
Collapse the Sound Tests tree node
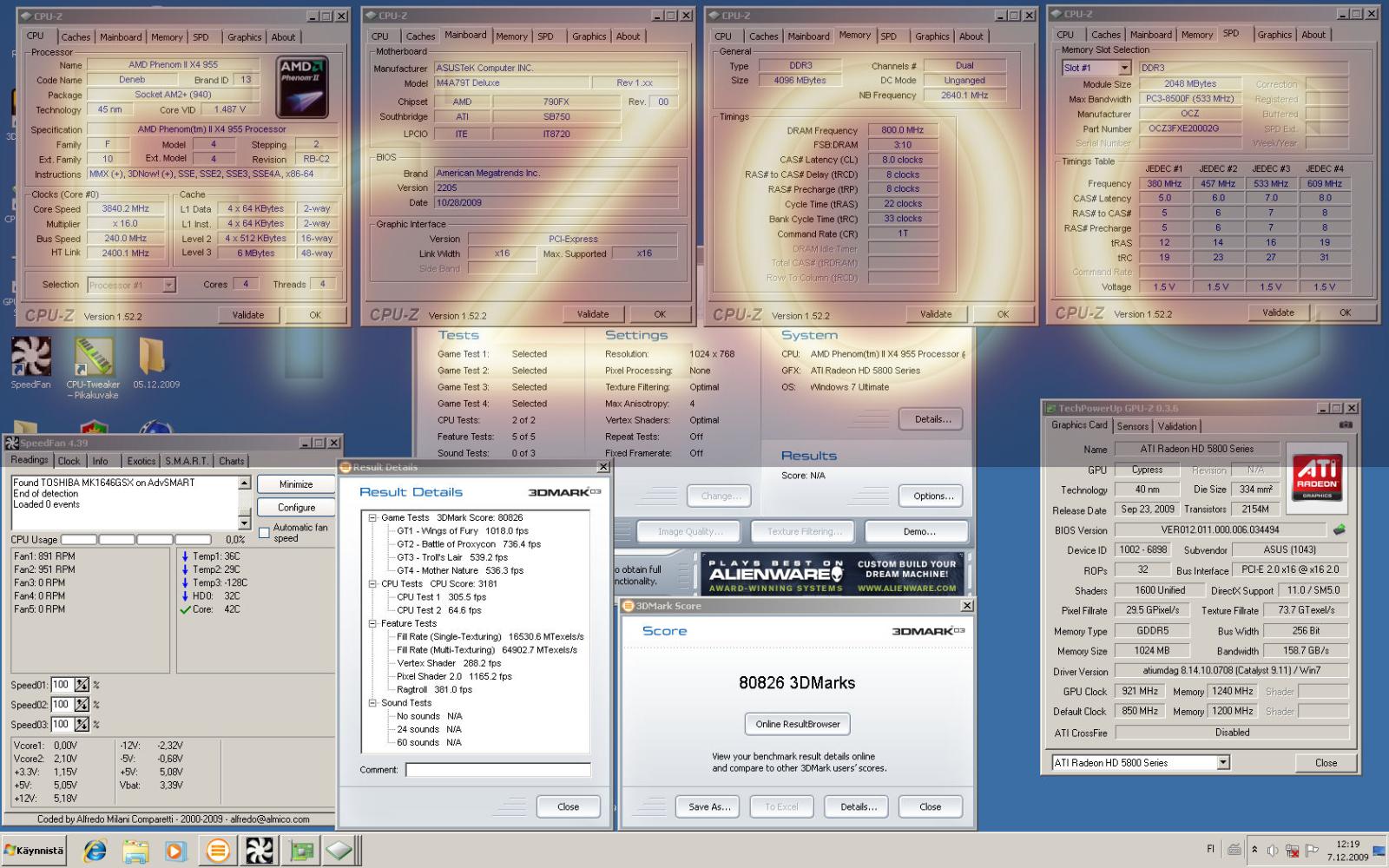click(x=372, y=703)
